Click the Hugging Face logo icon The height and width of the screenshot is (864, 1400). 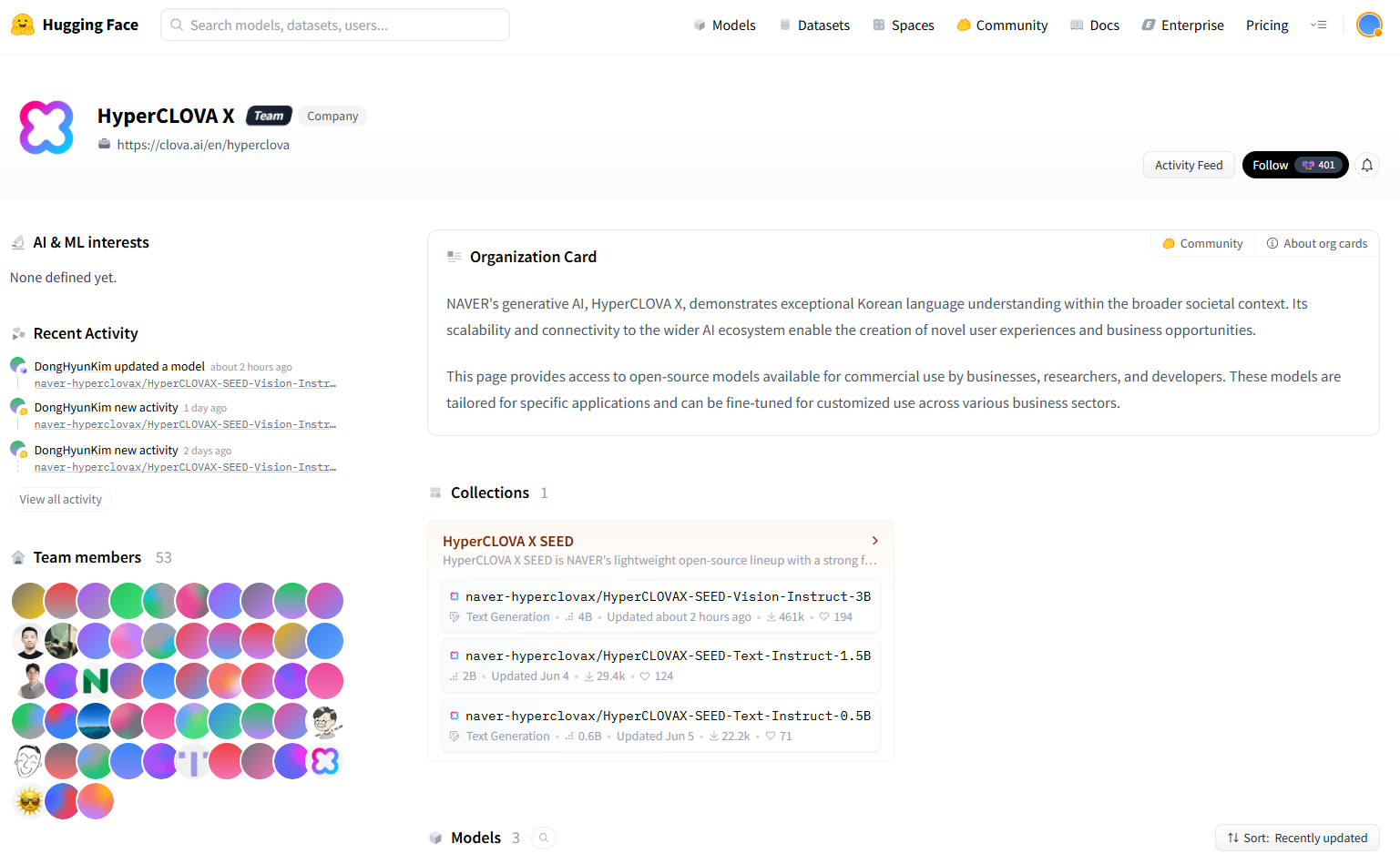(23, 25)
